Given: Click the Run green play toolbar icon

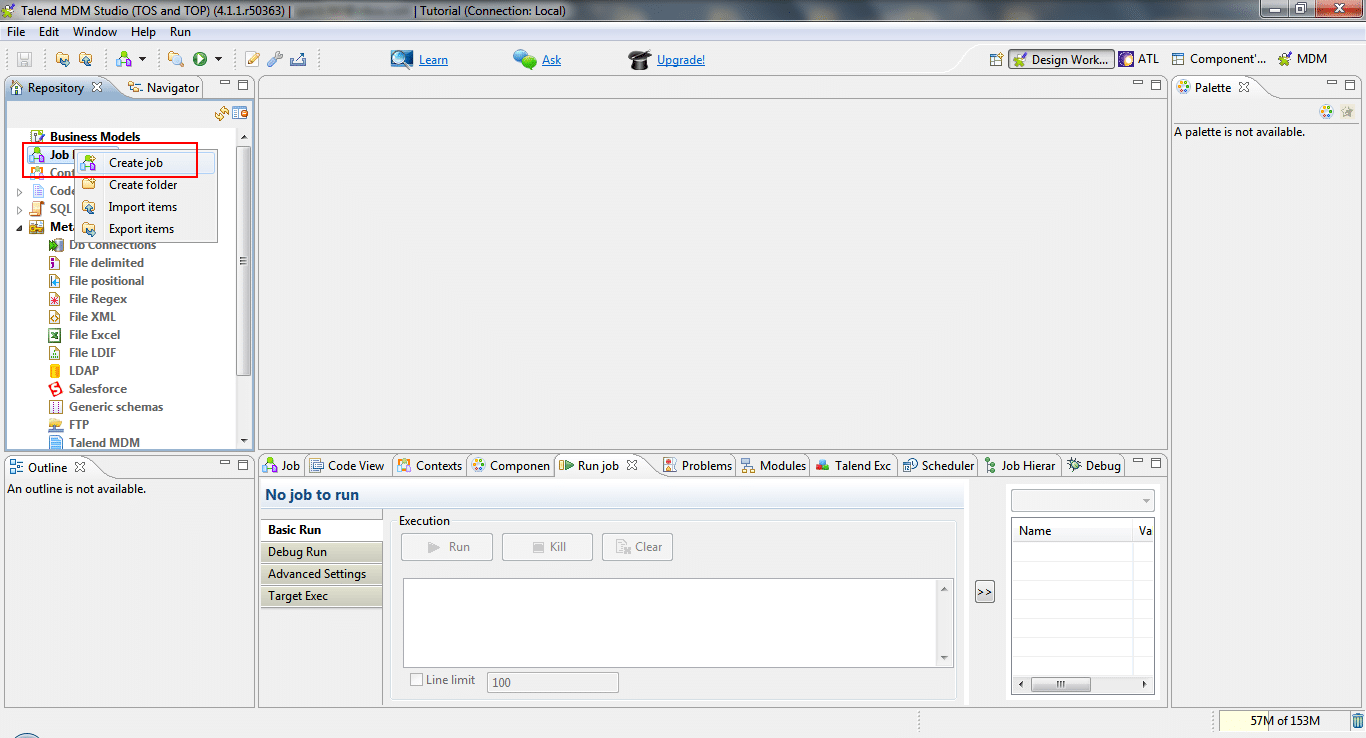Looking at the screenshot, I should point(200,60).
